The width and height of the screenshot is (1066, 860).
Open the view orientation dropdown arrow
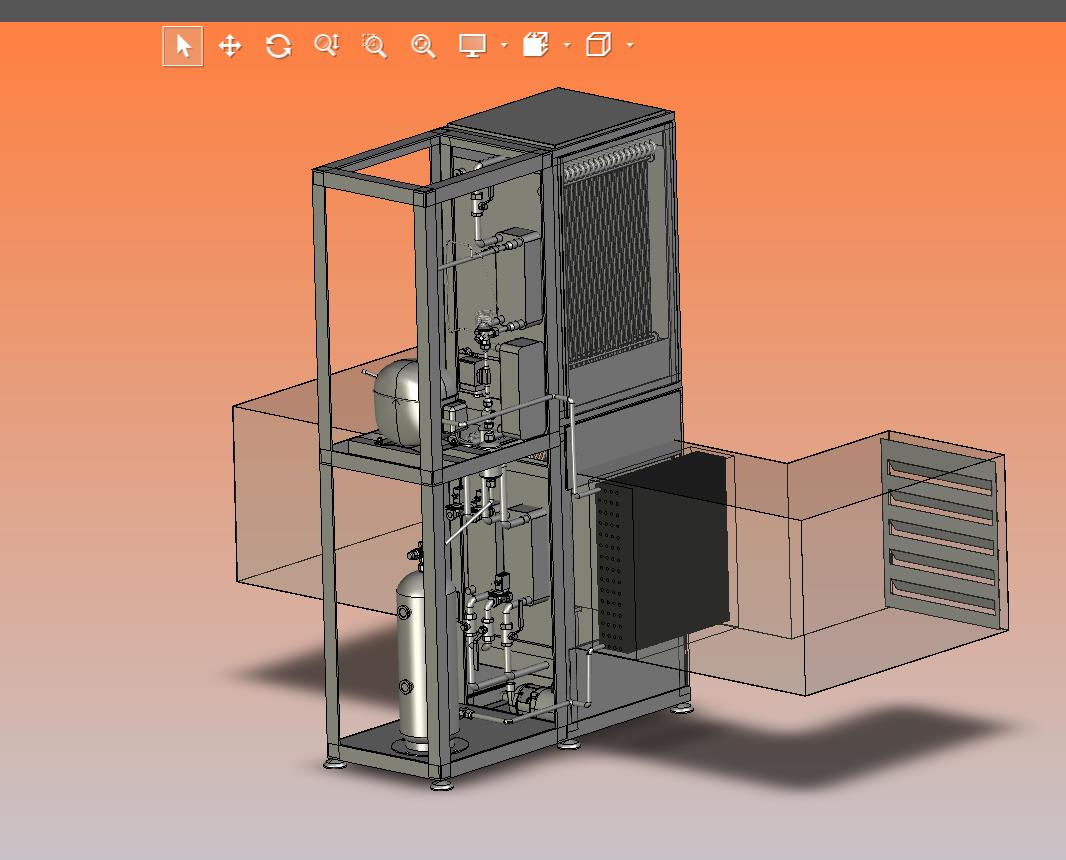(x=630, y=46)
